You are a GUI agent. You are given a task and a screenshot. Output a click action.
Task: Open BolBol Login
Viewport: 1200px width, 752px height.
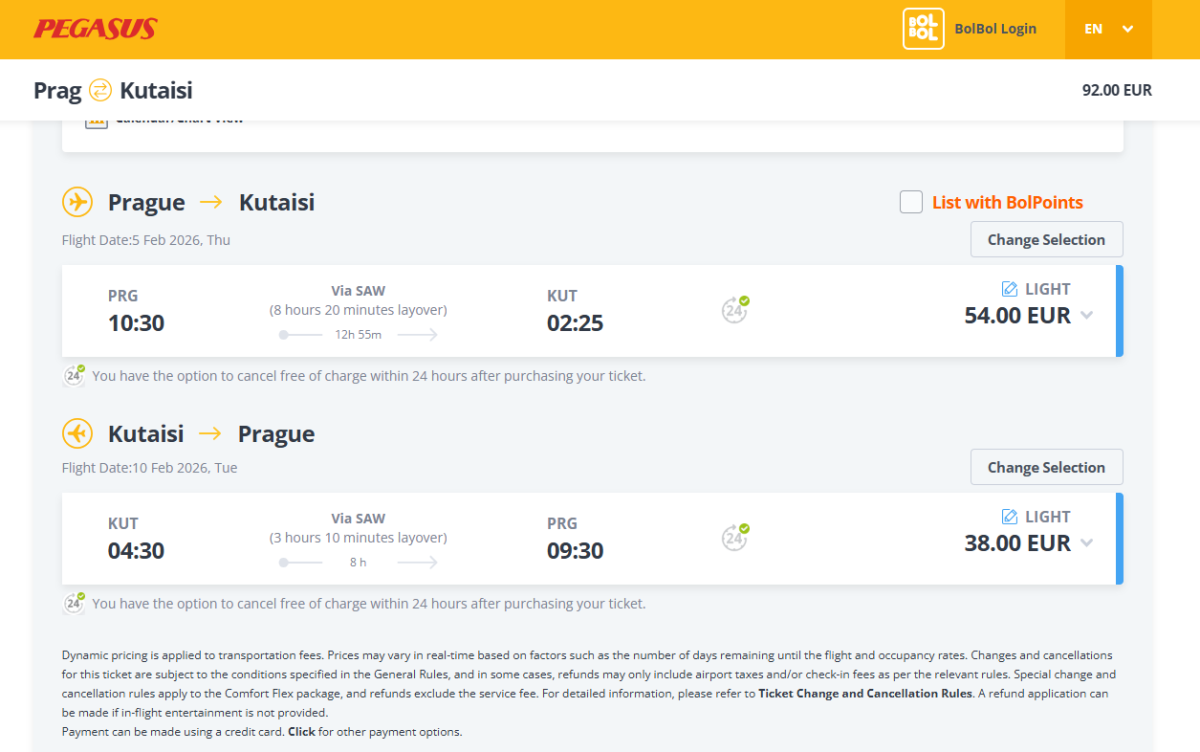click(995, 29)
